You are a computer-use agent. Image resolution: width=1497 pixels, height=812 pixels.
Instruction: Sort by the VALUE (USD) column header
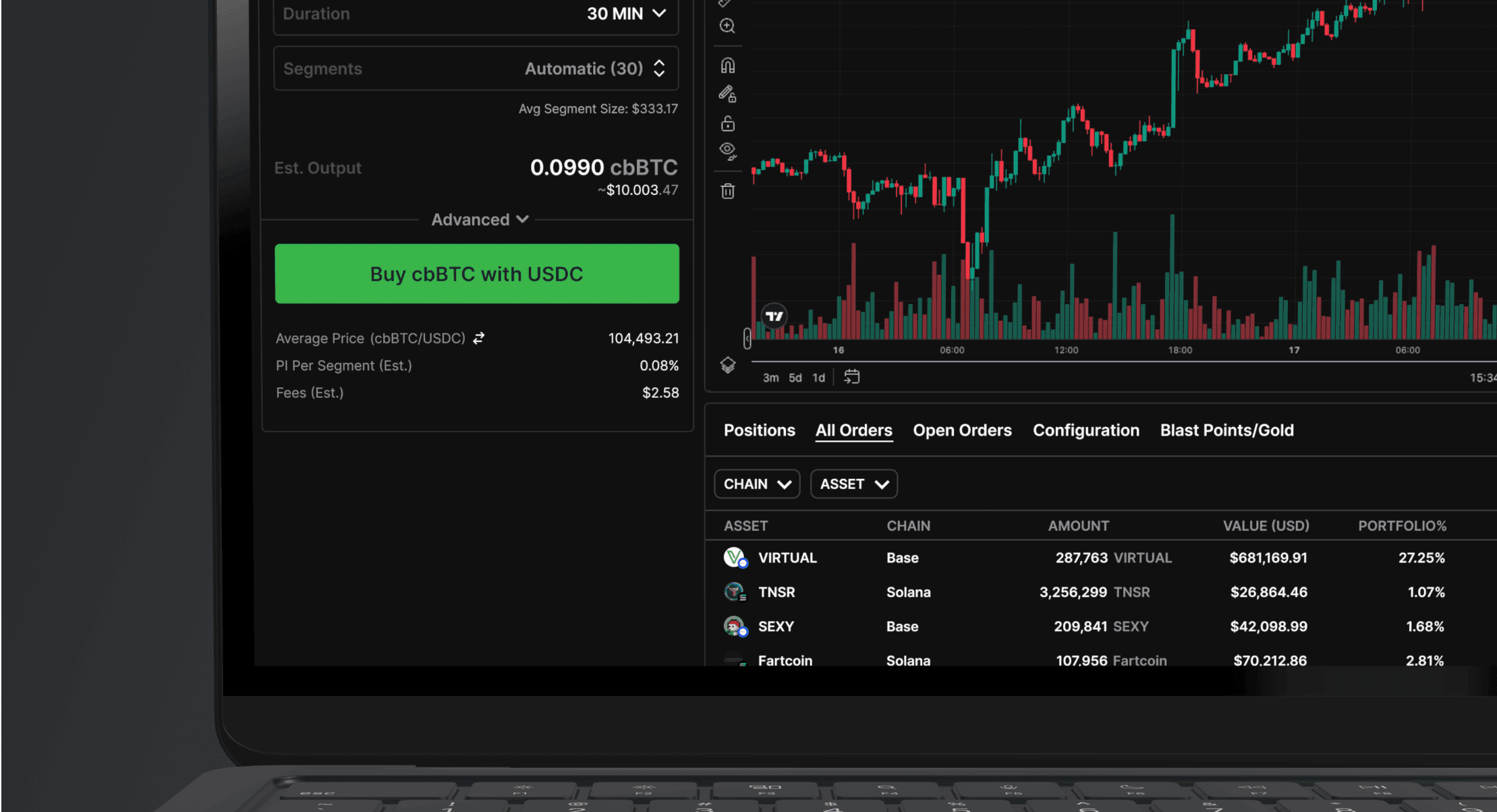coord(1266,526)
